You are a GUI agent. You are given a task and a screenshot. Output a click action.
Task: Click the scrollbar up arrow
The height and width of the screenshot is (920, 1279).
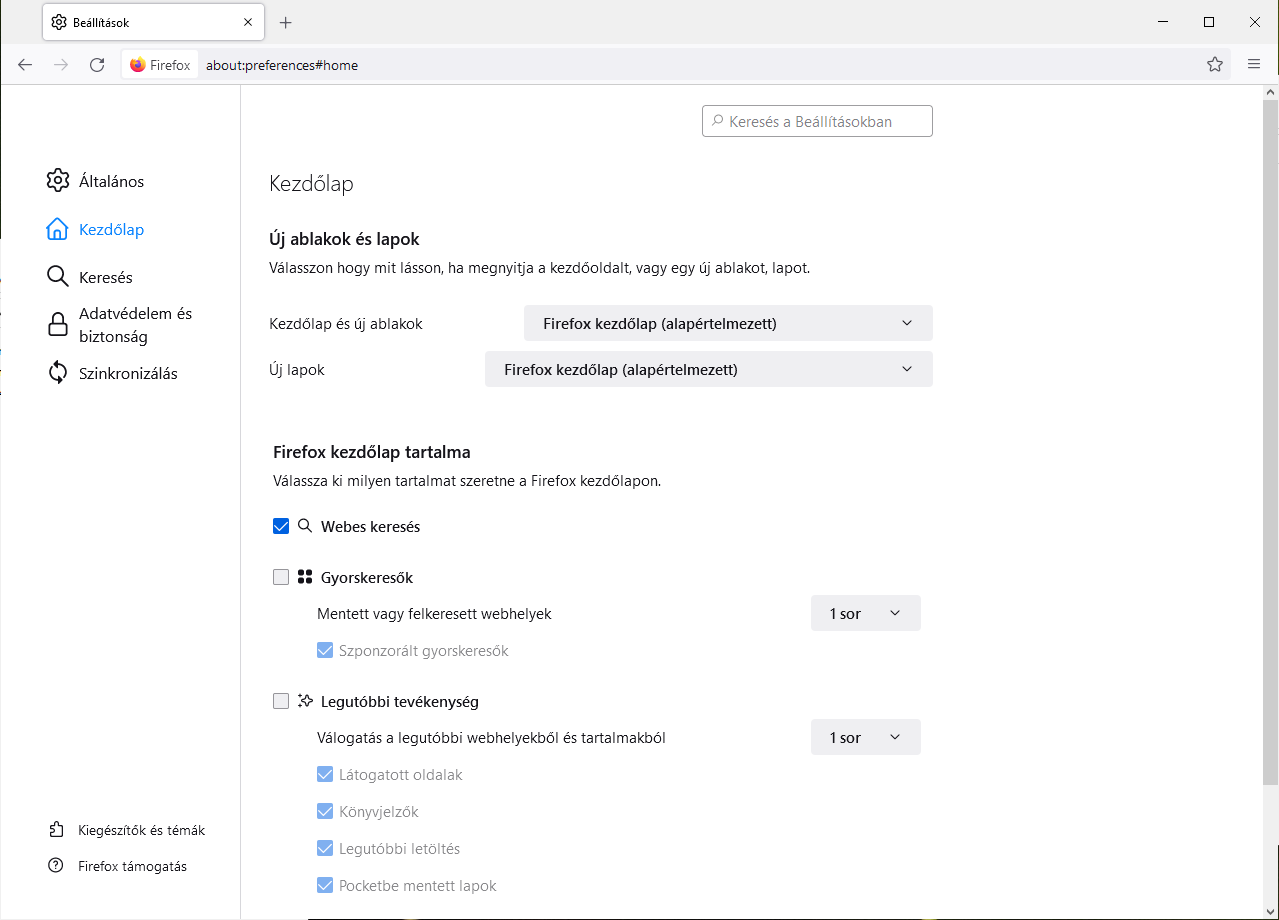(1270, 92)
